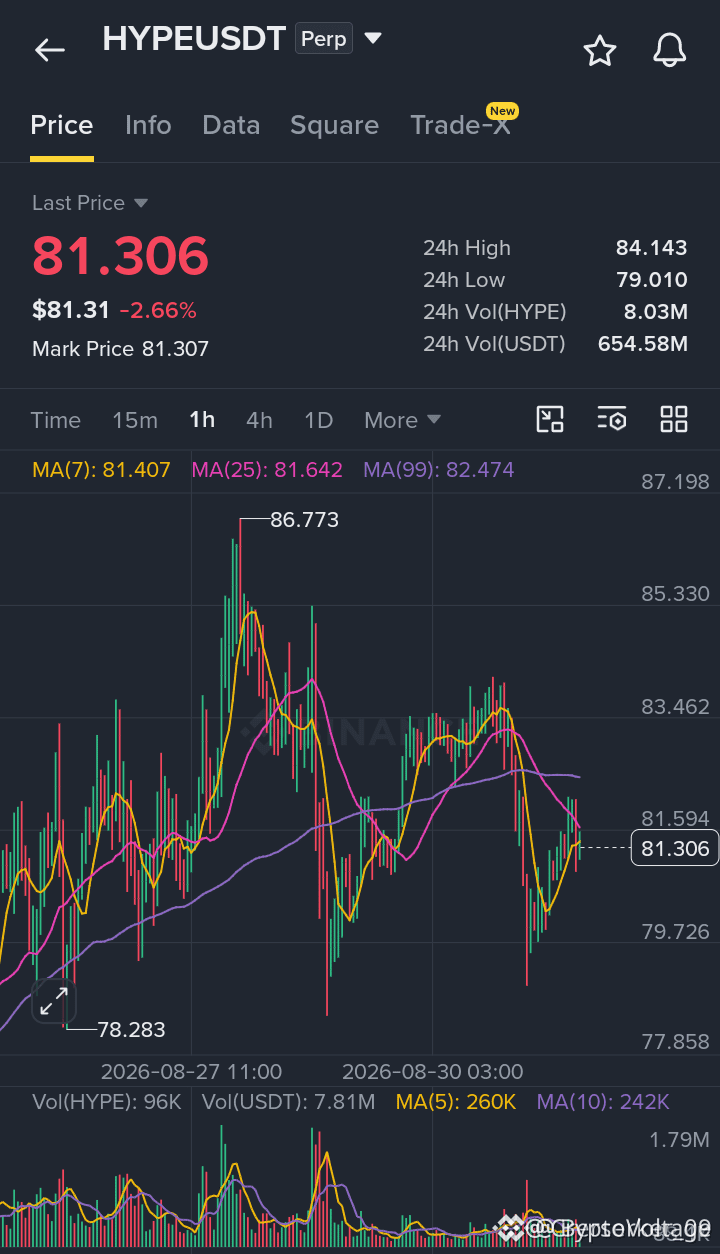Open the trading pair selector dropdown arrow
720x1254 pixels.
tap(373, 39)
